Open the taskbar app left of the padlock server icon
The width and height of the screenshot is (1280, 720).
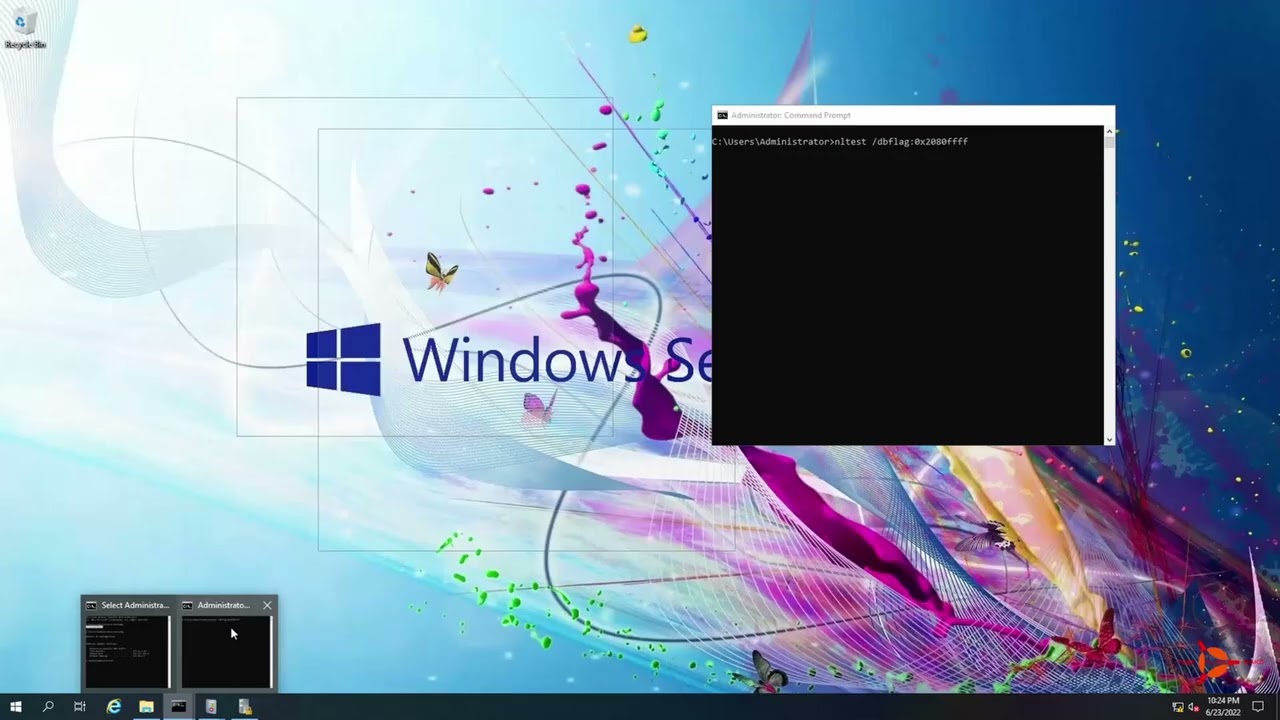[211, 706]
